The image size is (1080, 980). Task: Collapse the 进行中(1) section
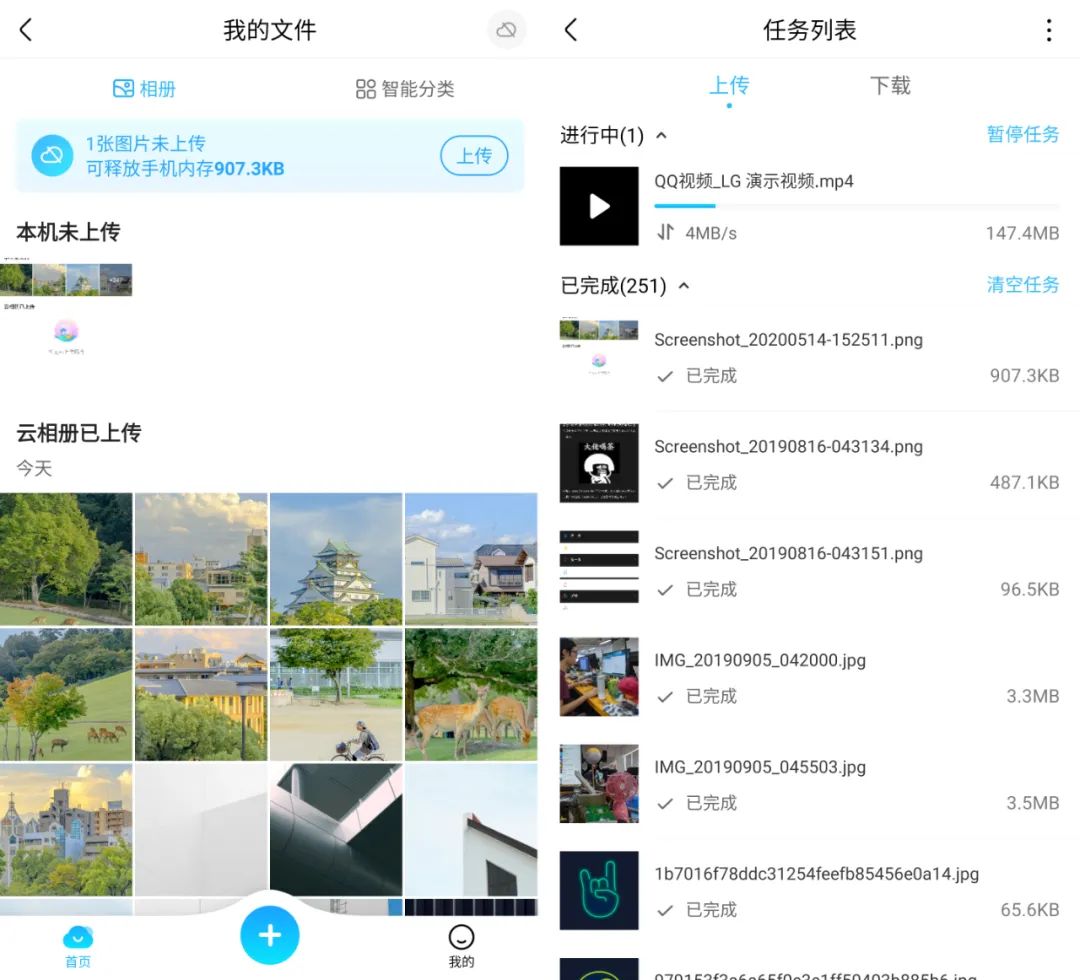tap(661, 135)
